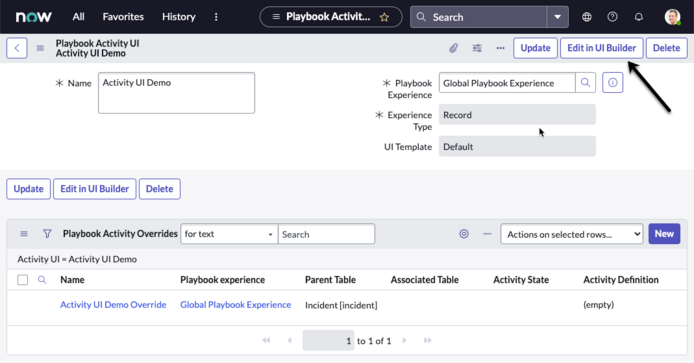This screenshot has width=694, height=363.
Task: Toggle column search magnifier in list header
Action: pos(42,280)
